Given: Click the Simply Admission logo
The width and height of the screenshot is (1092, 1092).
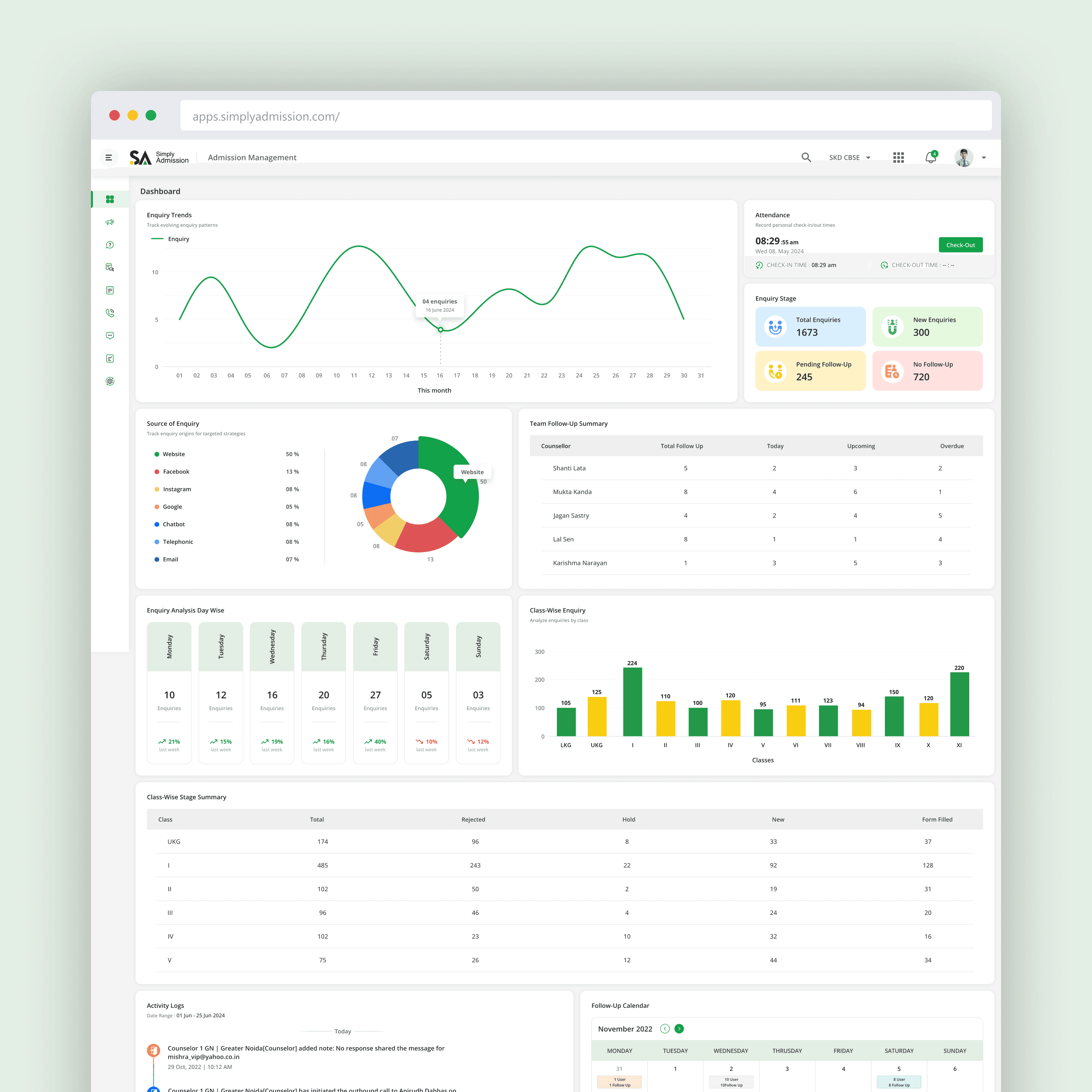Looking at the screenshot, I should click(x=159, y=157).
